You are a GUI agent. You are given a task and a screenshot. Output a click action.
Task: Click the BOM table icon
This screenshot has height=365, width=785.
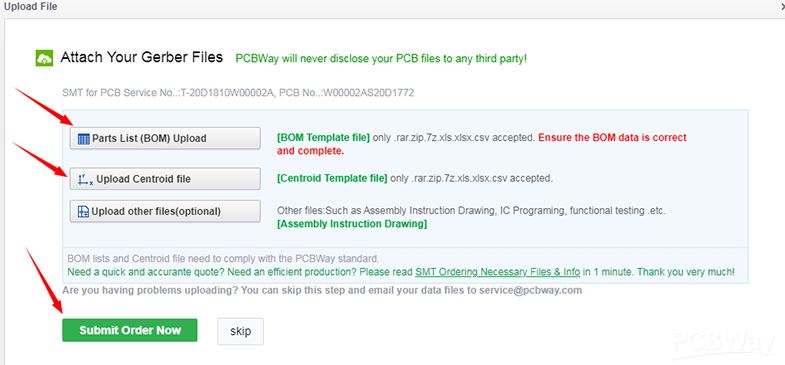pos(84,139)
